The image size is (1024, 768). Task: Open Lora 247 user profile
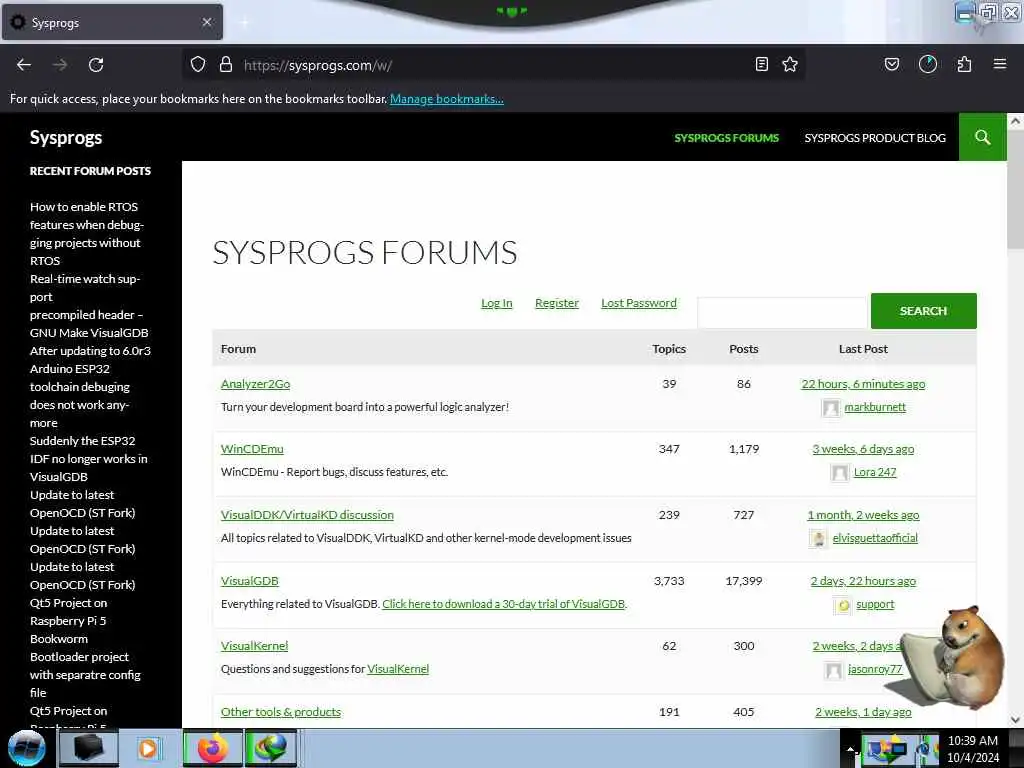point(875,472)
